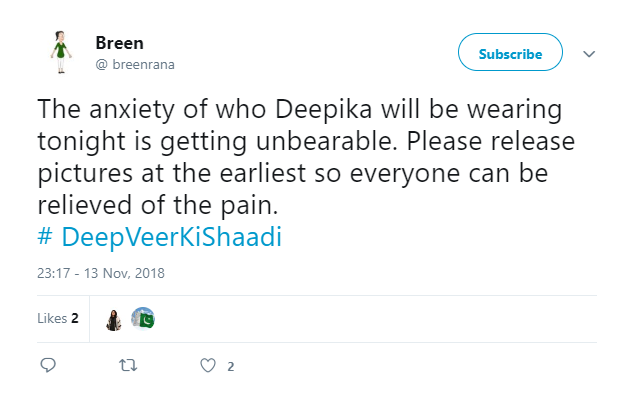Click the reply speech bubble icon
The width and height of the screenshot is (635, 403).
point(47,366)
